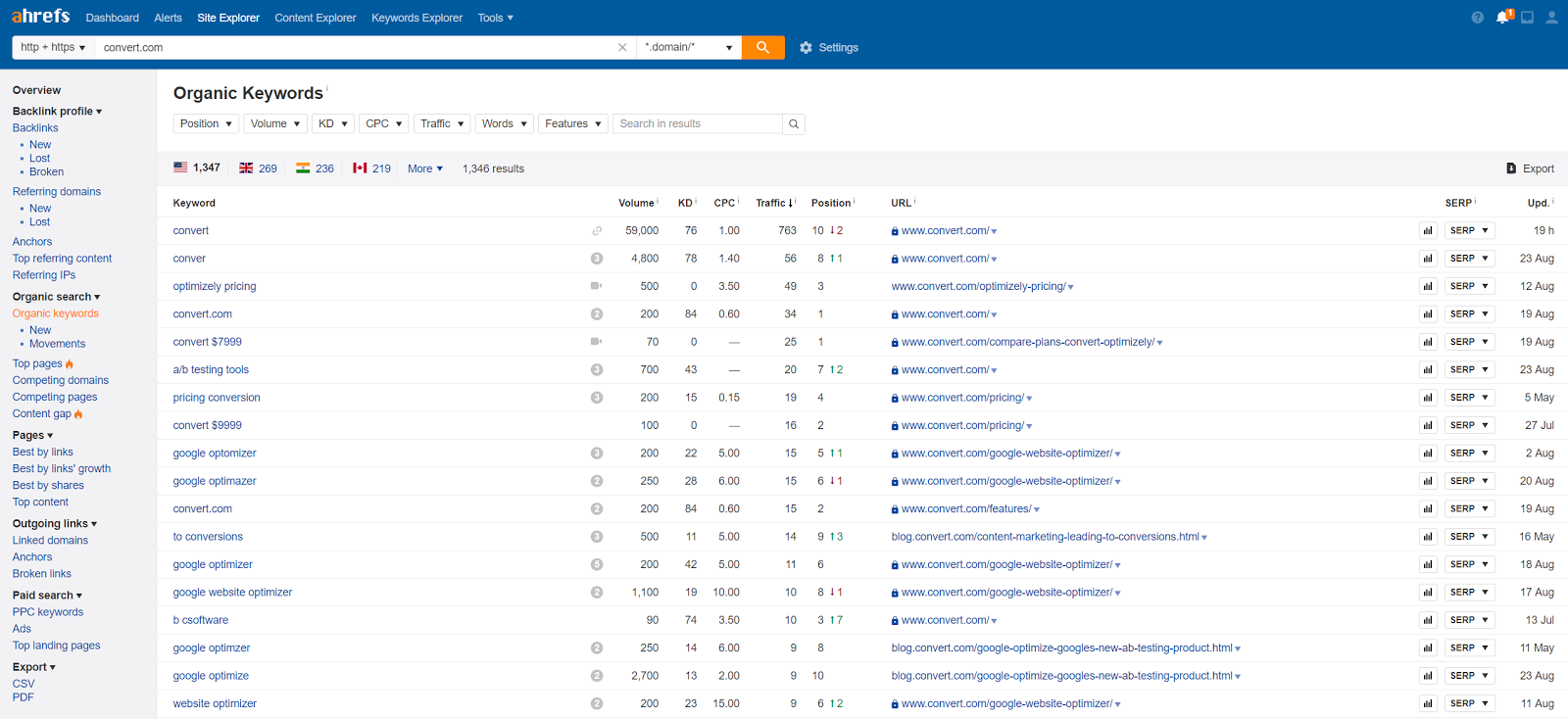
Task: Open the Volume filter dropdown
Action: point(275,123)
